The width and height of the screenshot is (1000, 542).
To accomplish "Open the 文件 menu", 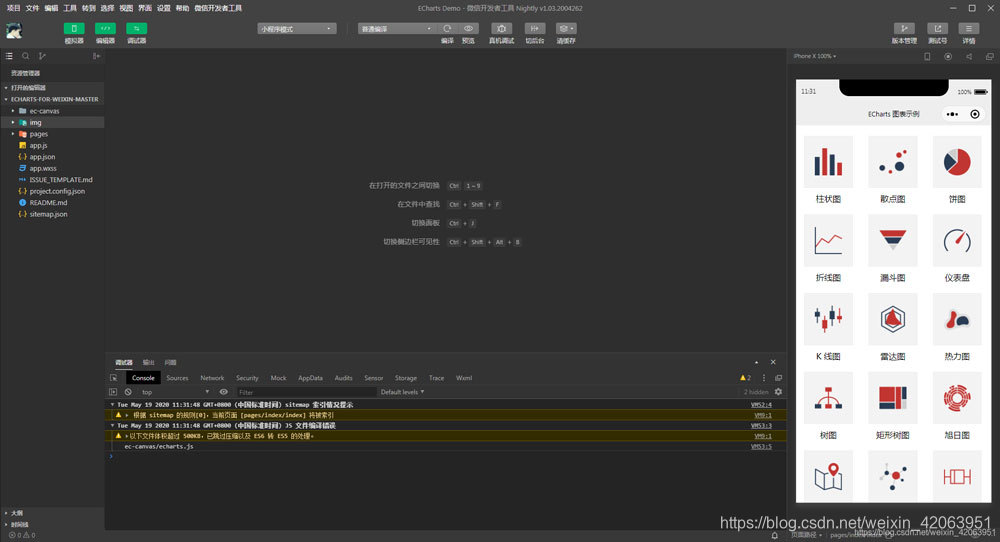I will (x=33, y=8).
